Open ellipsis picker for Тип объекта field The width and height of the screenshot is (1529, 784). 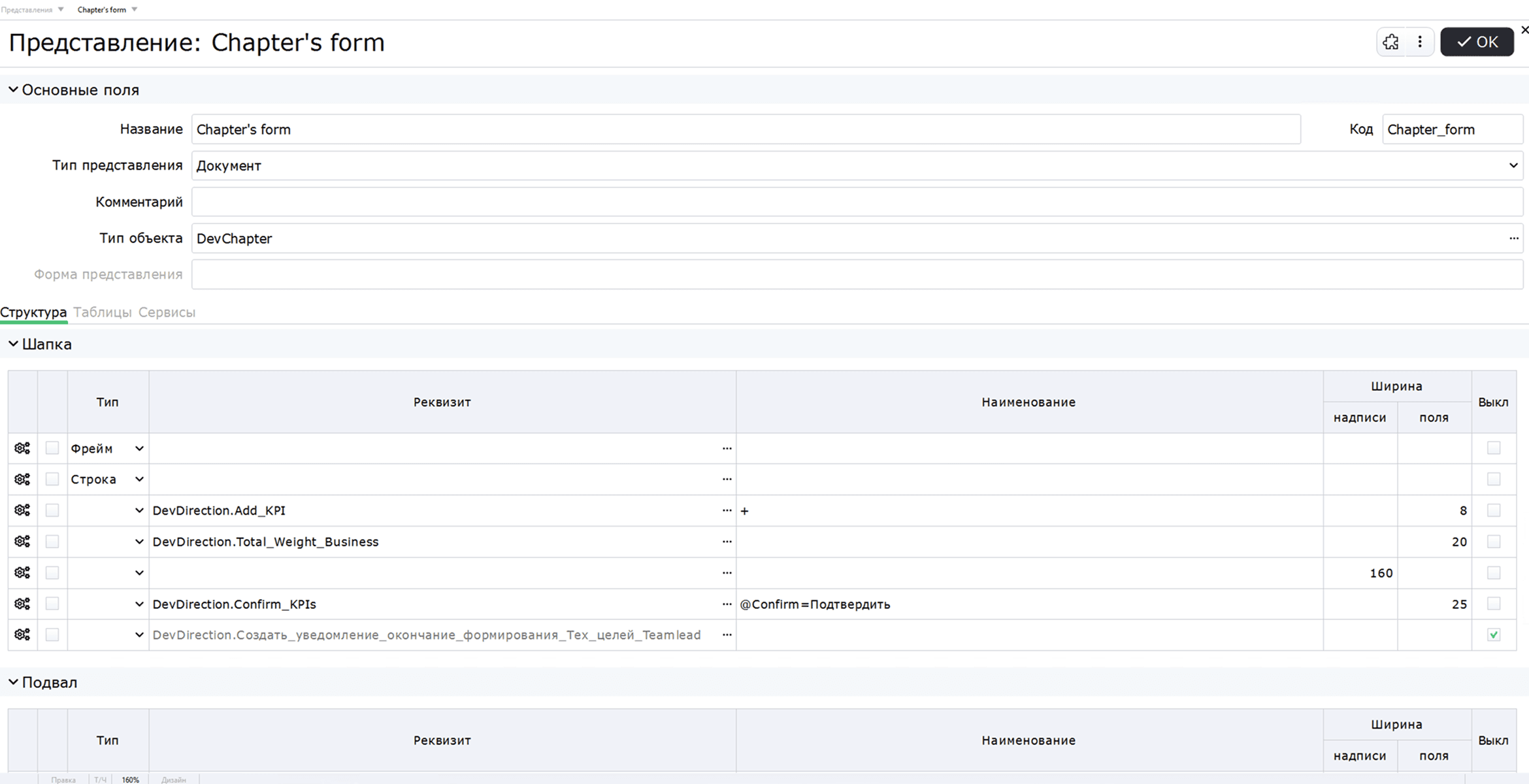pos(1513,238)
